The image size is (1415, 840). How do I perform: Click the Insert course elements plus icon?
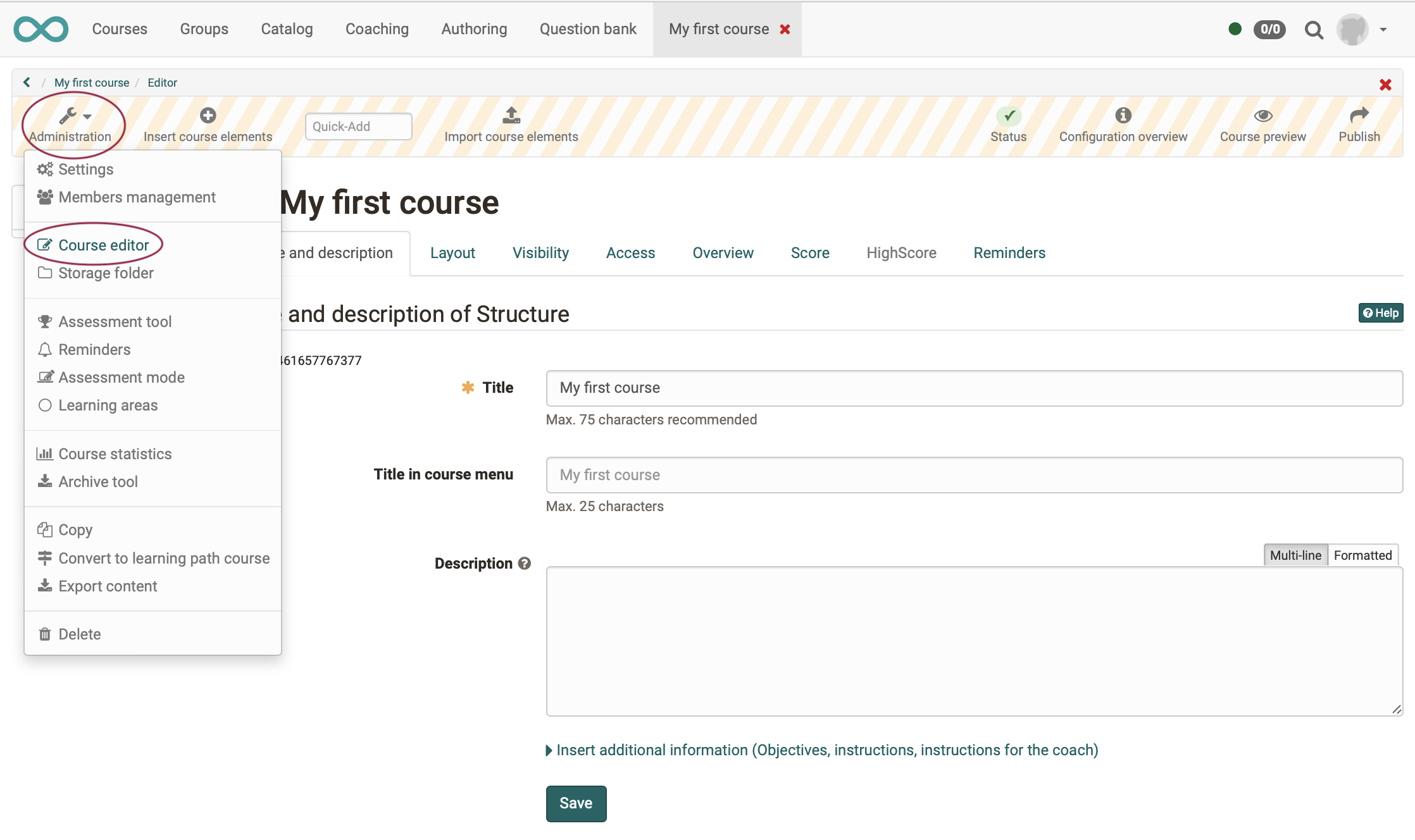[208, 115]
